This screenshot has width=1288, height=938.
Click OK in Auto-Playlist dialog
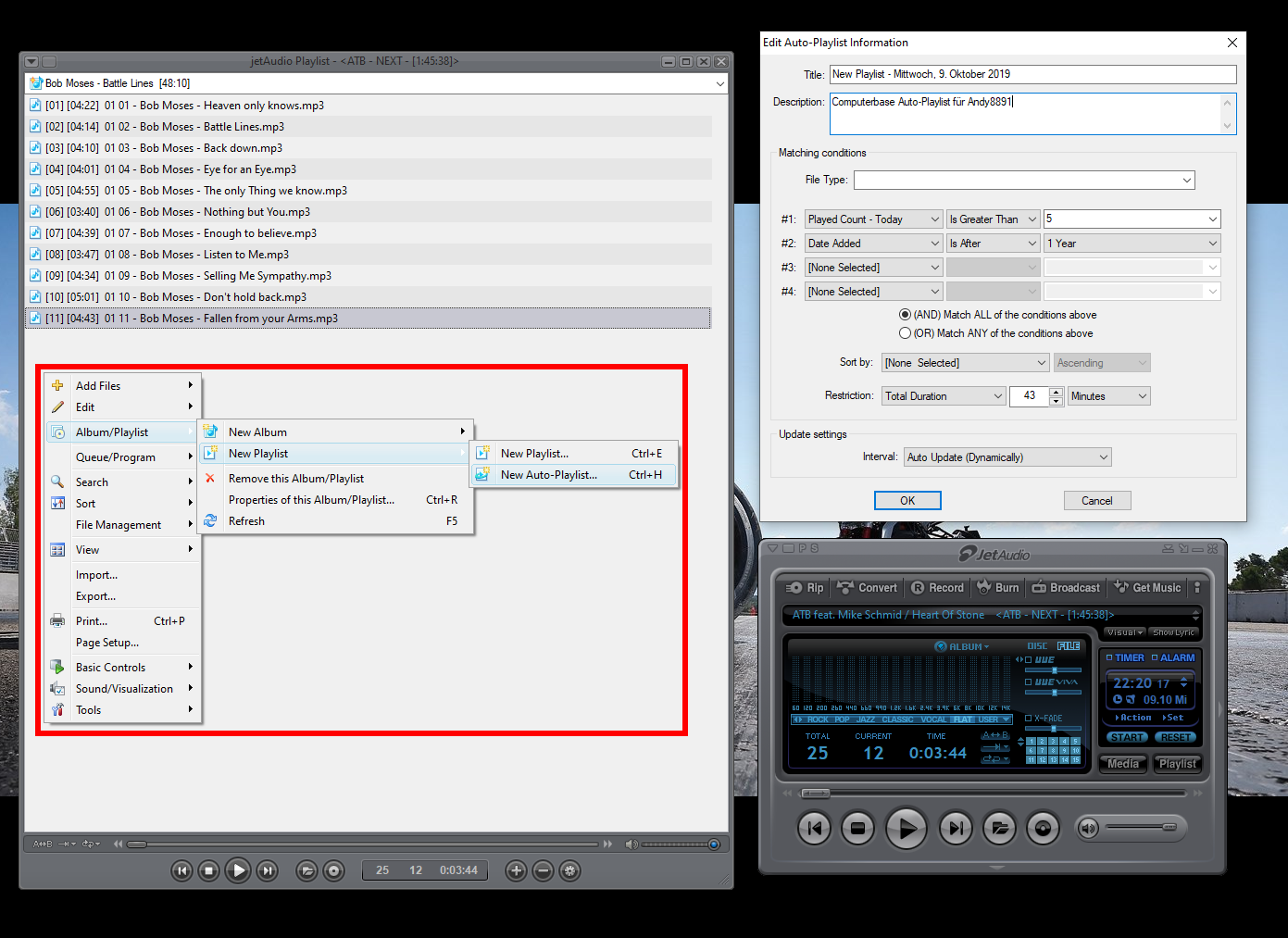point(907,501)
